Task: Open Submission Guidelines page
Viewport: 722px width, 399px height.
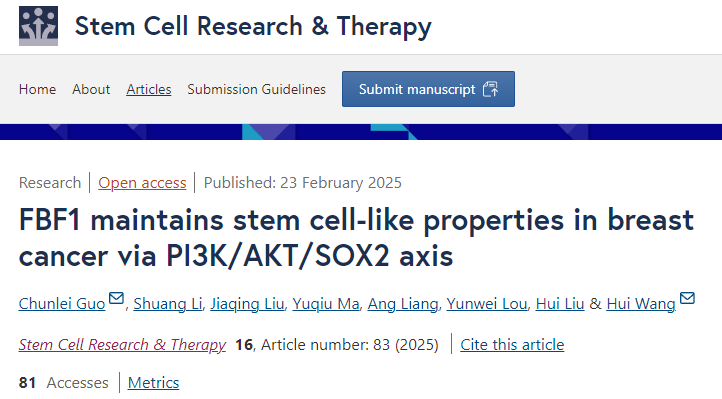Action: 256,89
